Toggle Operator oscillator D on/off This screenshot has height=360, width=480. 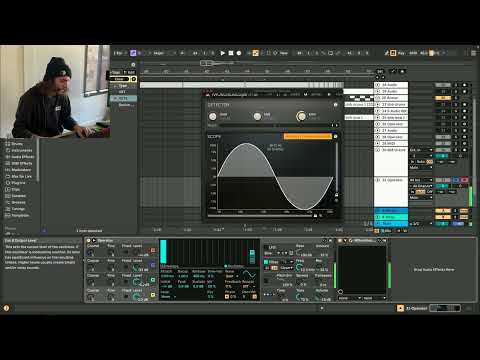(153, 250)
